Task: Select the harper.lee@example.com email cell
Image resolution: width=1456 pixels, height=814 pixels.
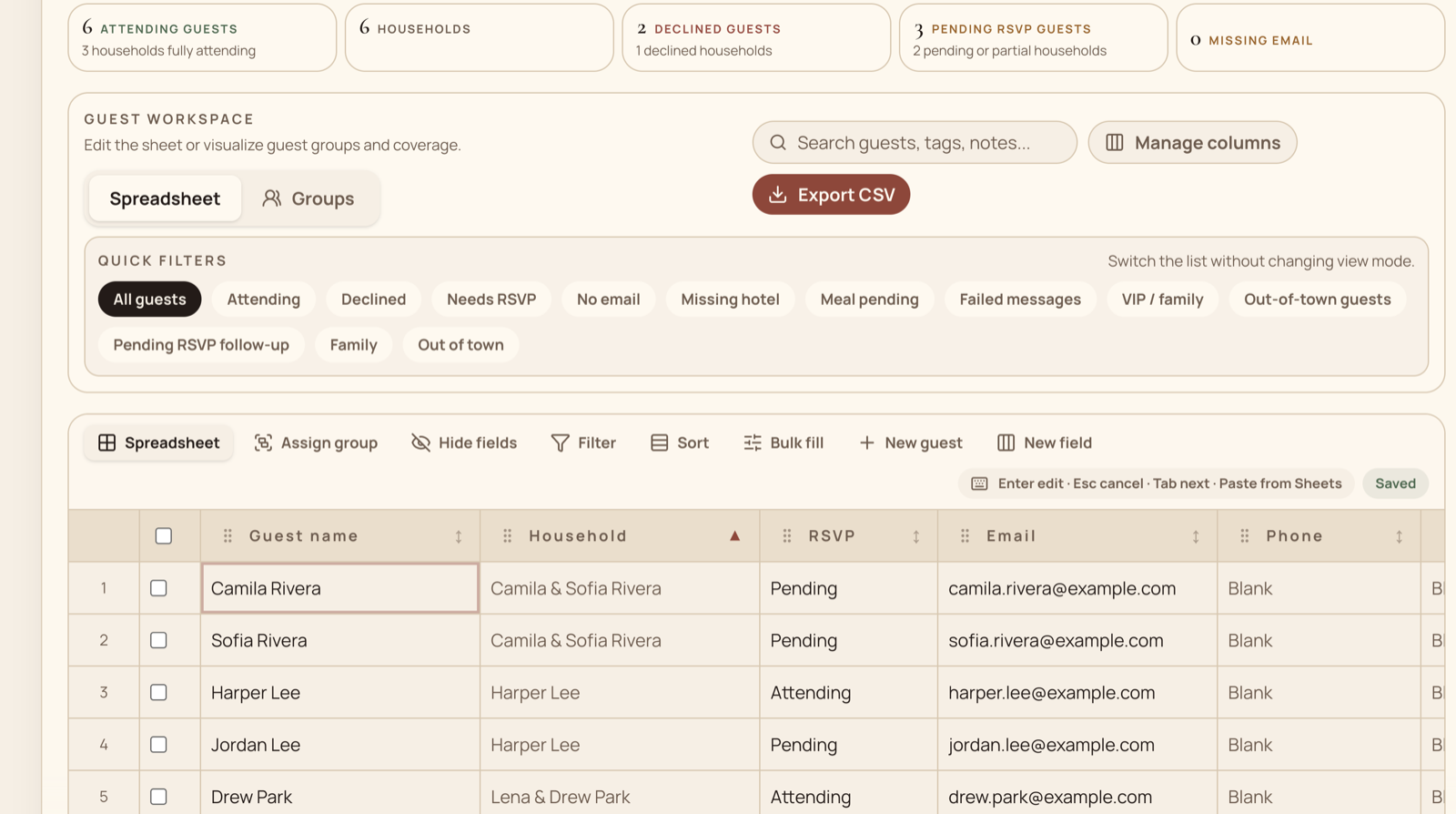Action: tap(1077, 693)
